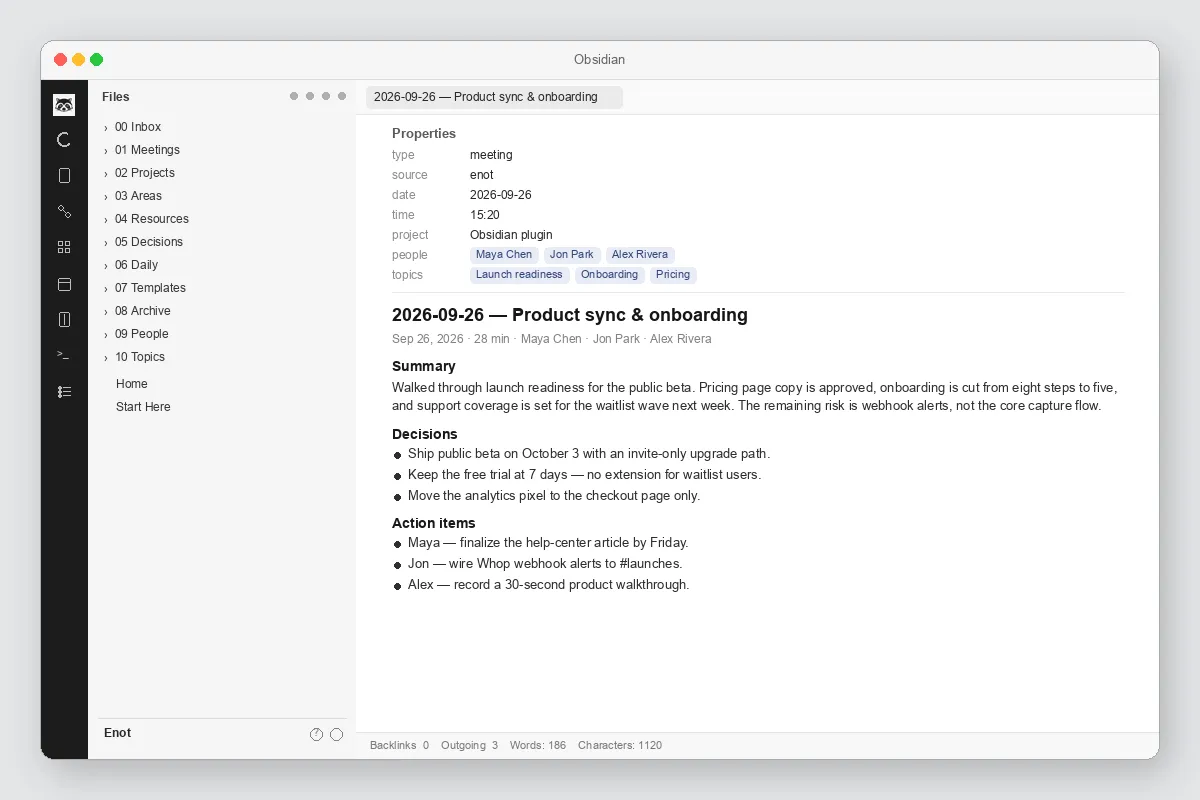Screen dimensions: 1200x800
Task: Click Jon's Whop webhook alerts action item
Action: point(545,564)
